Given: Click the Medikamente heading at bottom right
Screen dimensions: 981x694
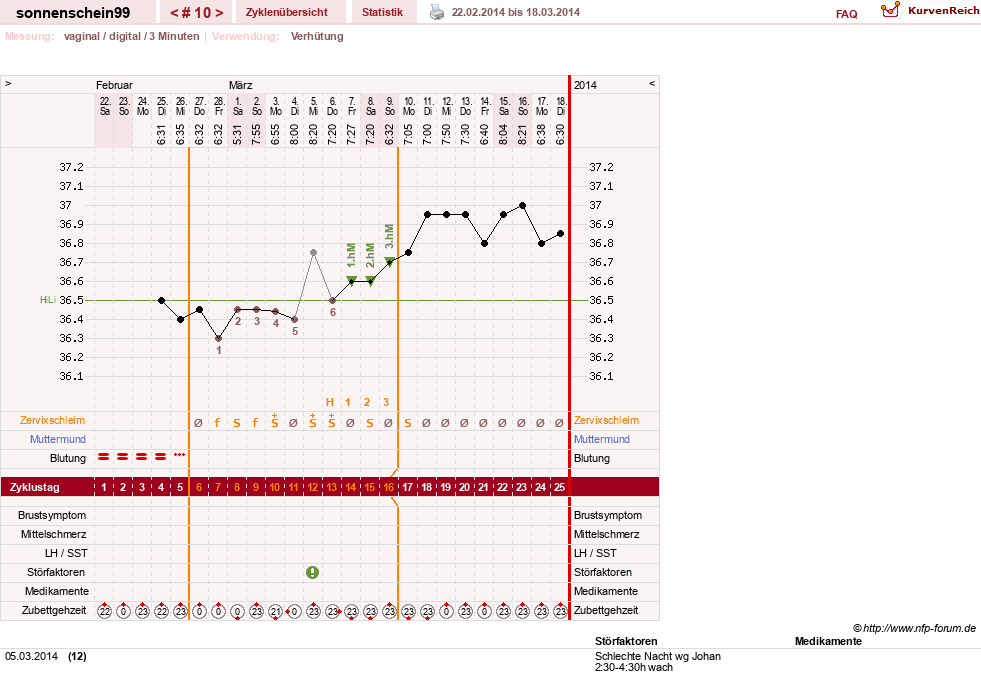Looking at the screenshot, I should [828, 641].
